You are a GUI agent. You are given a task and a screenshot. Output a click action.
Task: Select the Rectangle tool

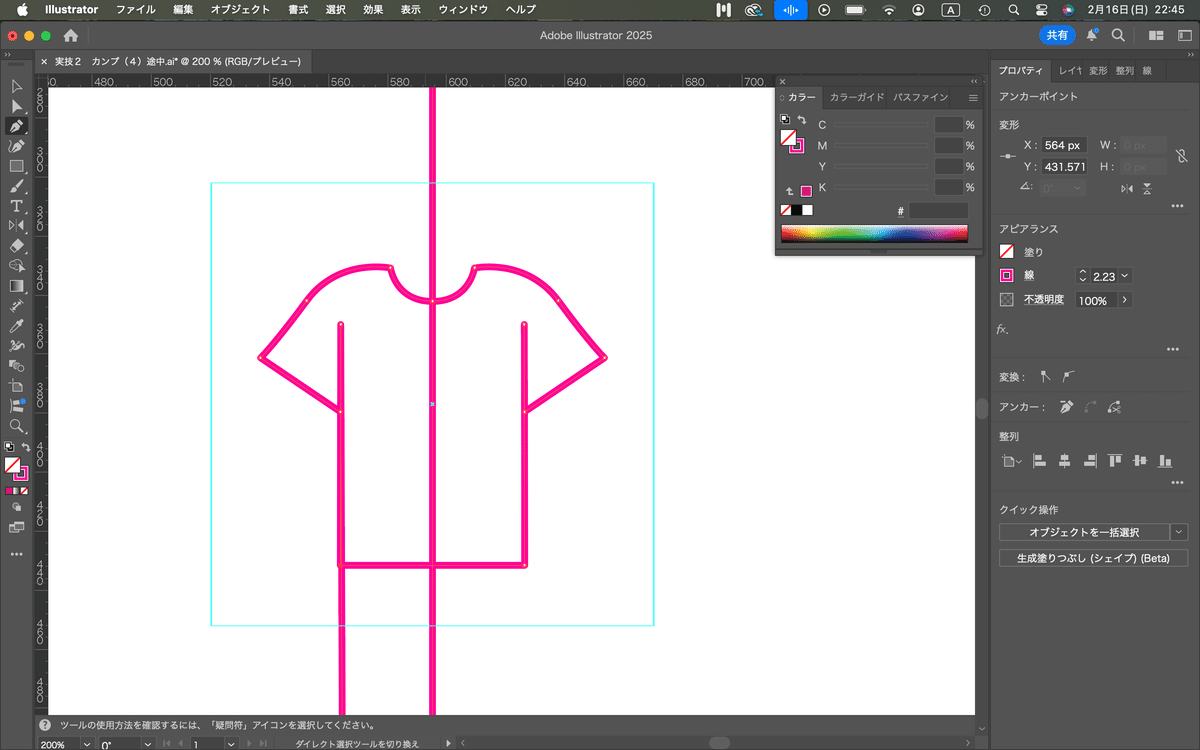click(17, 166)
